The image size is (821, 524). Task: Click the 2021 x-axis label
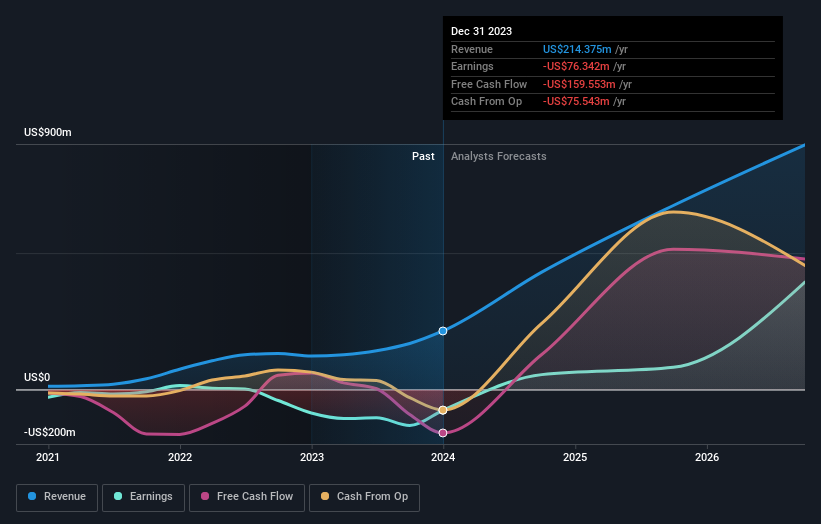(48, 457)
